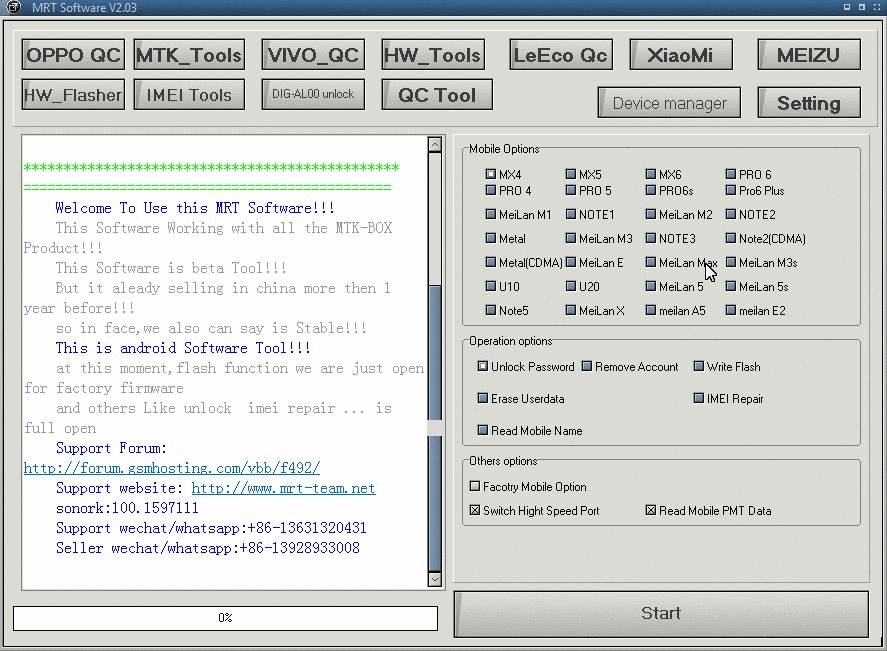887x651 pixels.
Task: Open the MEIZU module
Action: [808, 55]
